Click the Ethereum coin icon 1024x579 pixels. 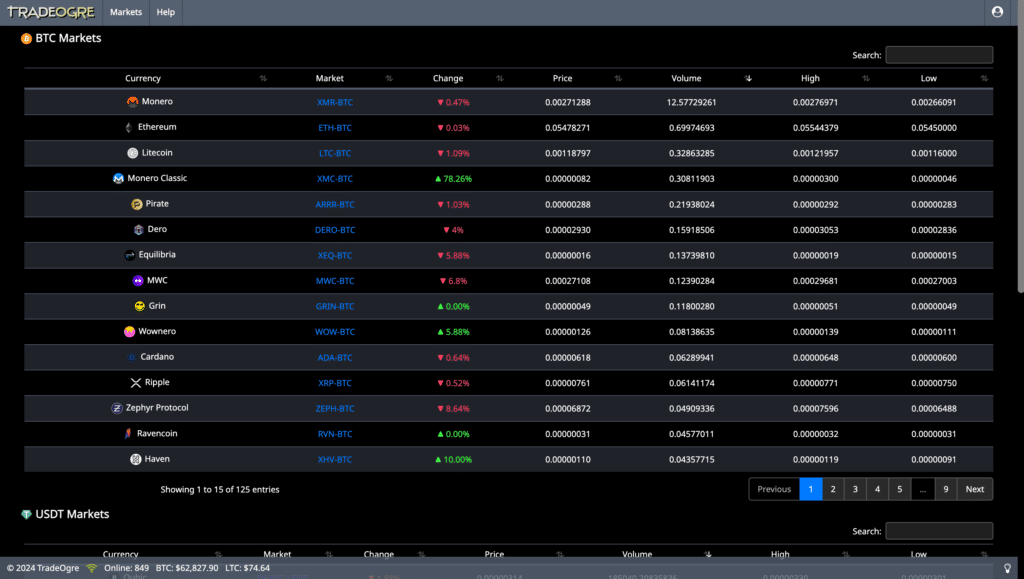[129, 127]
